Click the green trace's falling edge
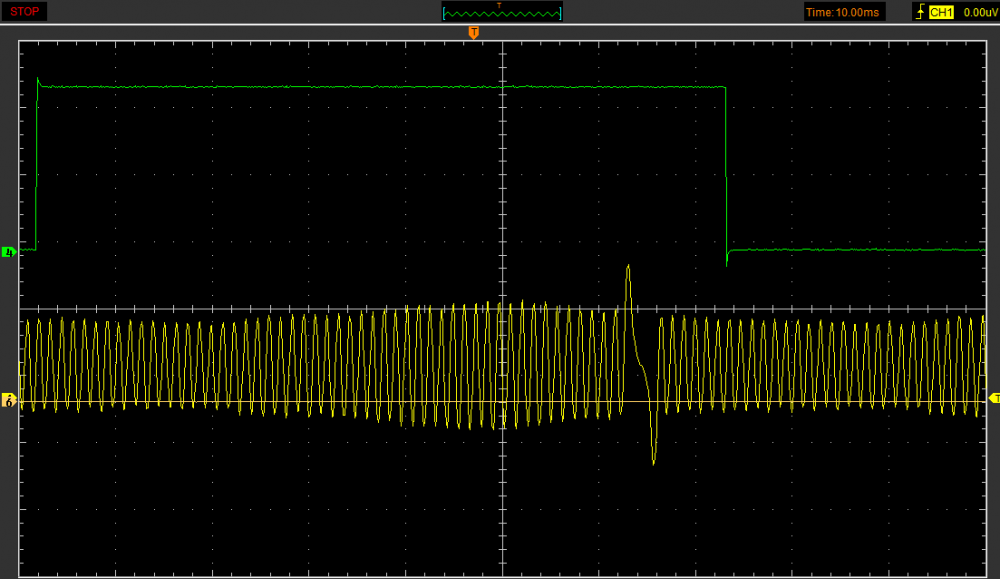 click(x=726, y=170)
